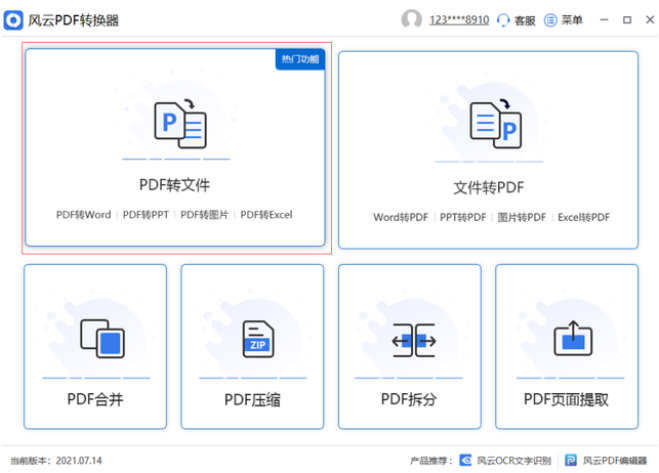This screenshot has height=473, width=659.
Task: Click the PDF拆分 split icon
Action: coord(414,340)
